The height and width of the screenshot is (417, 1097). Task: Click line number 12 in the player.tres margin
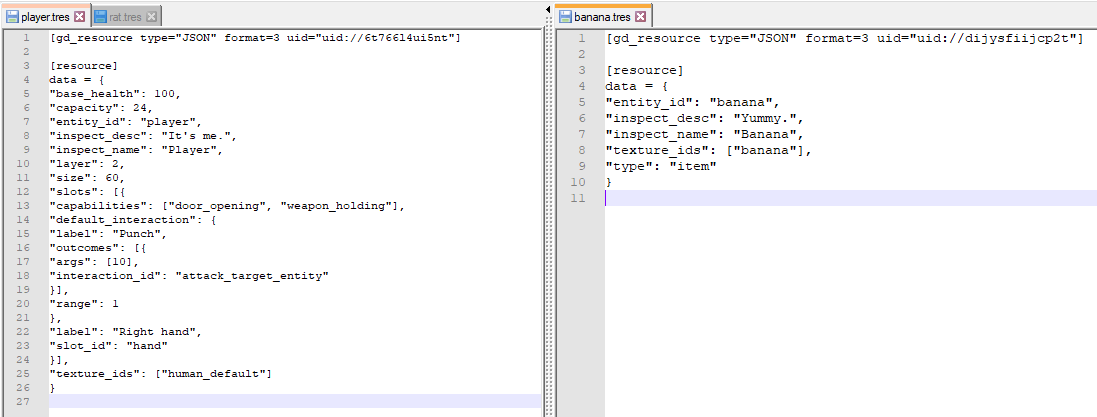(25, 192)
